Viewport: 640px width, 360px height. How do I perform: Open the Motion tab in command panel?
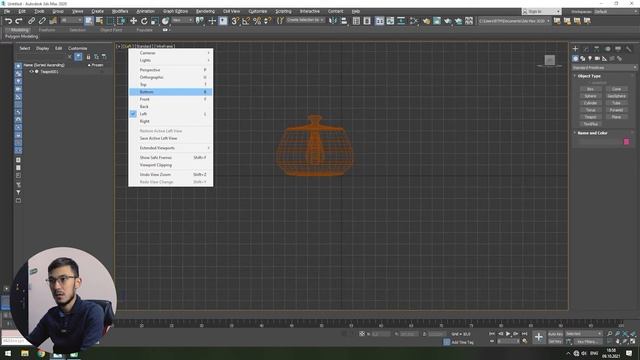coord(607,49)
